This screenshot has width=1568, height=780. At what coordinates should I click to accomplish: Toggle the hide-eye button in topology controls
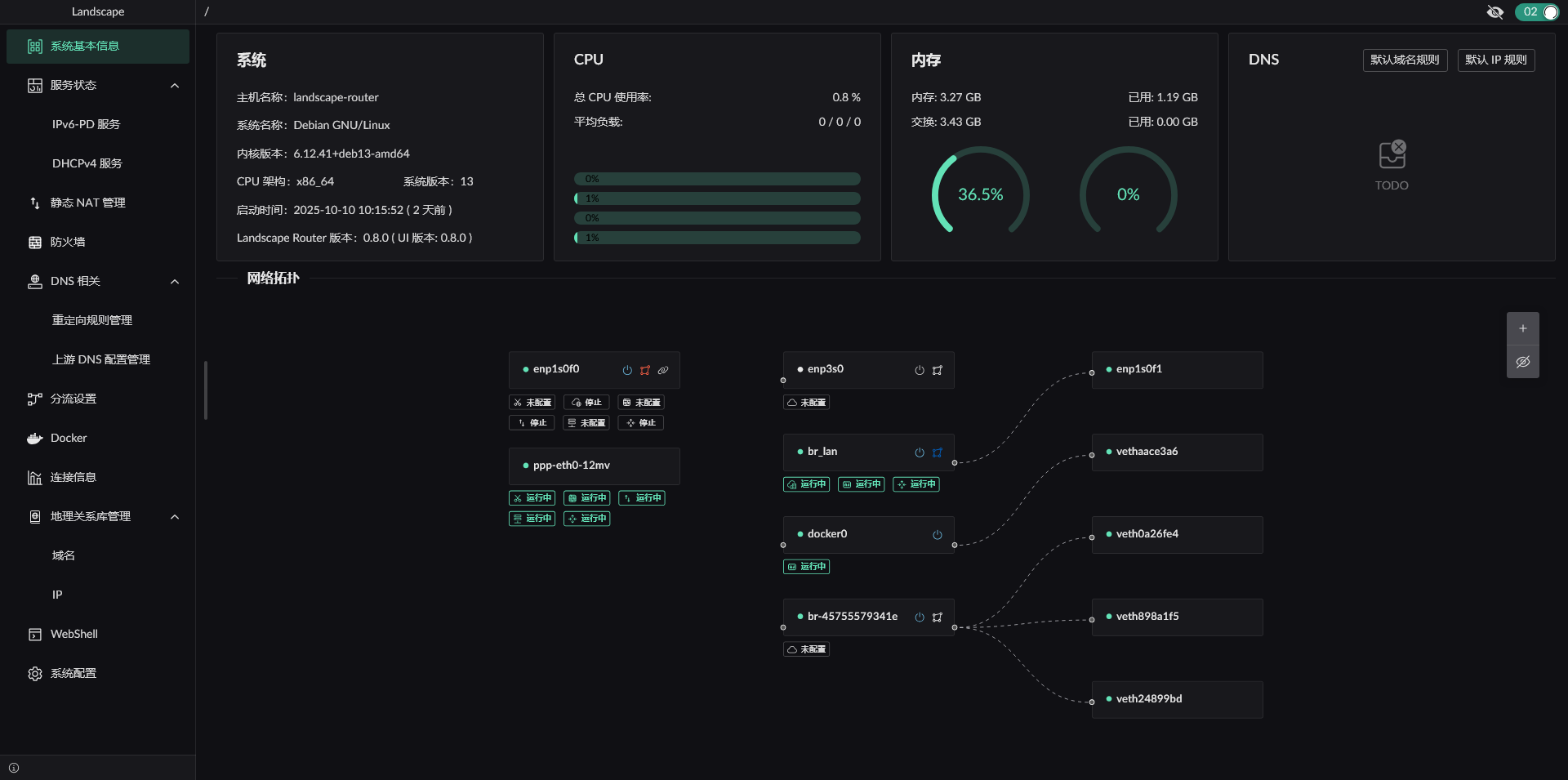(1522, 362)
